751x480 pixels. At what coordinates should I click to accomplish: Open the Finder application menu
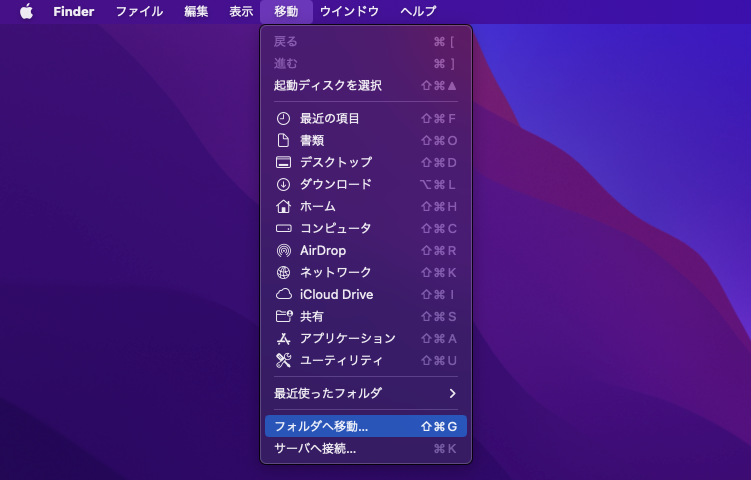74,11
